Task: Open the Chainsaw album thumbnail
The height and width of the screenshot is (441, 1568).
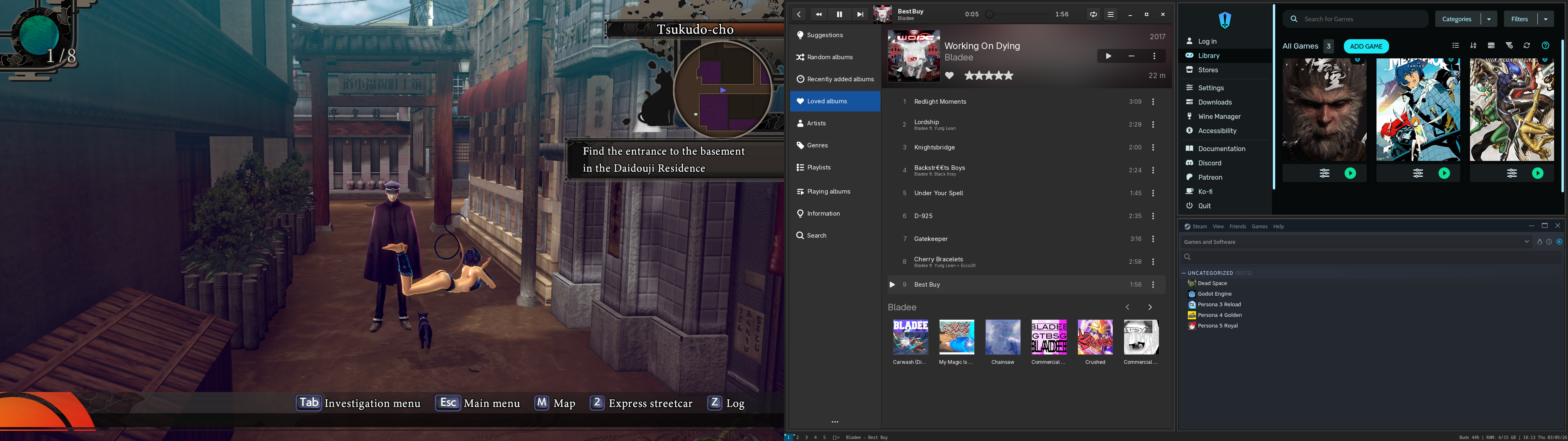Action: (x=1002, y=337)
